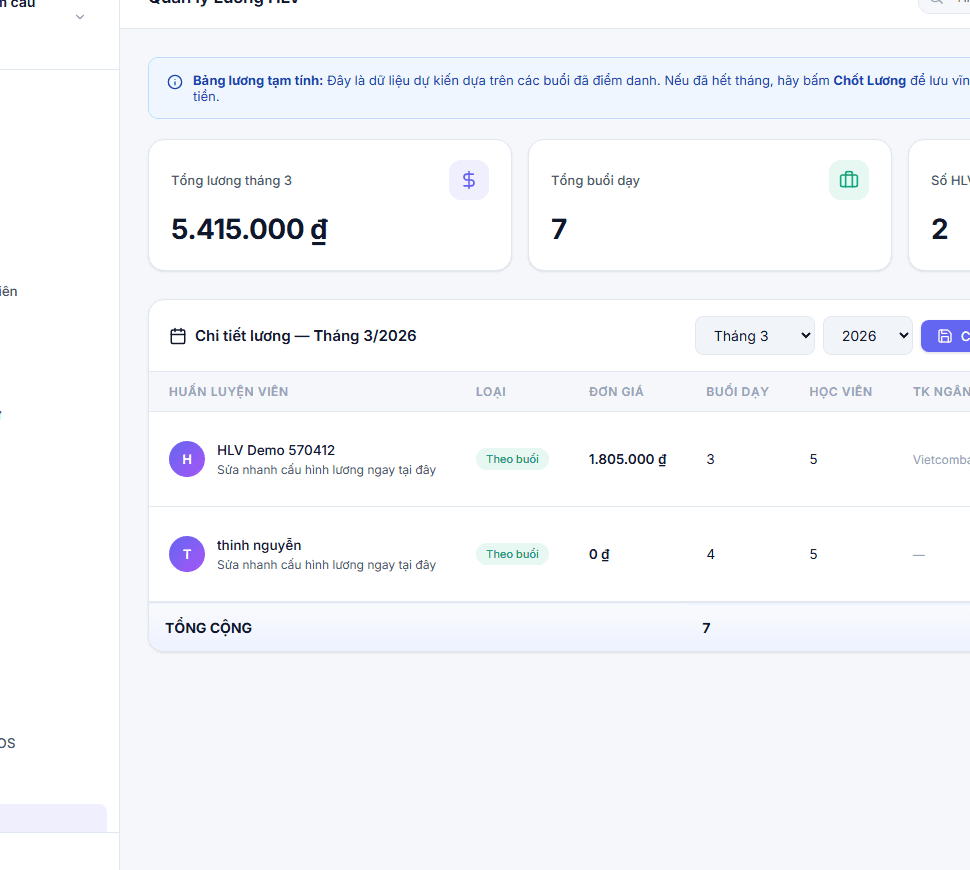Click the green briefcase icon on Tổng buổi dạy

849,180
